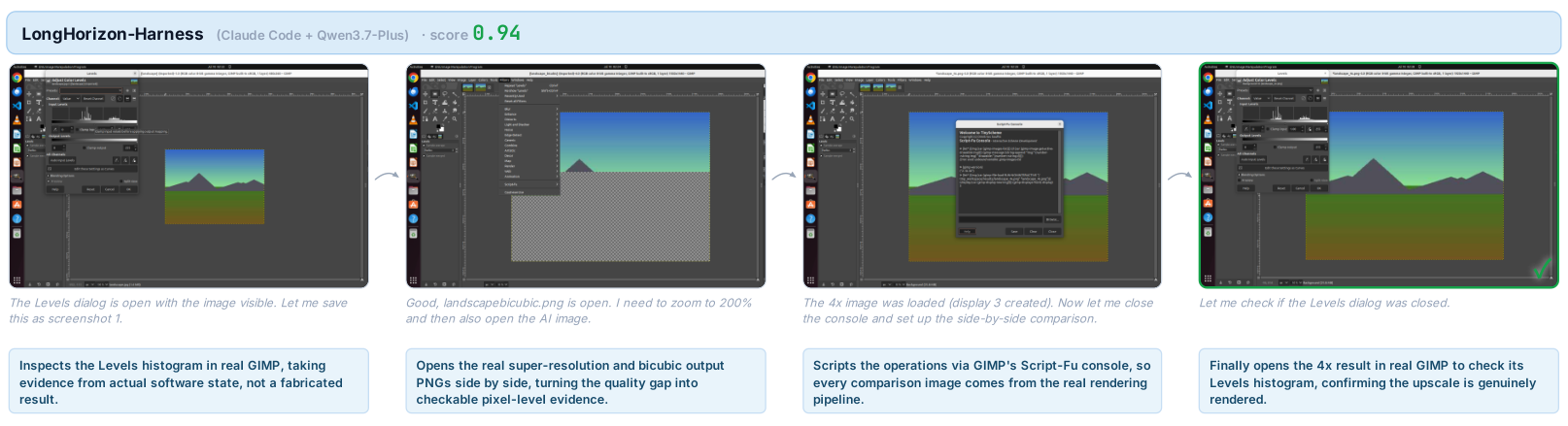Click LibreOffice Impress dock icon in second screenshot
1568x426 pixels.
click(x=414, y=162)
